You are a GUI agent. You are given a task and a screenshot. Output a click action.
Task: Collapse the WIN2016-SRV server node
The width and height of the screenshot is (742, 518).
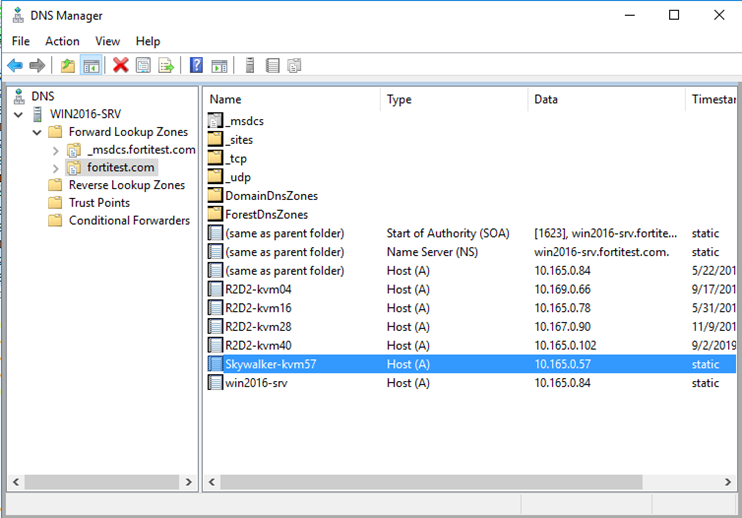coord(19,114)
